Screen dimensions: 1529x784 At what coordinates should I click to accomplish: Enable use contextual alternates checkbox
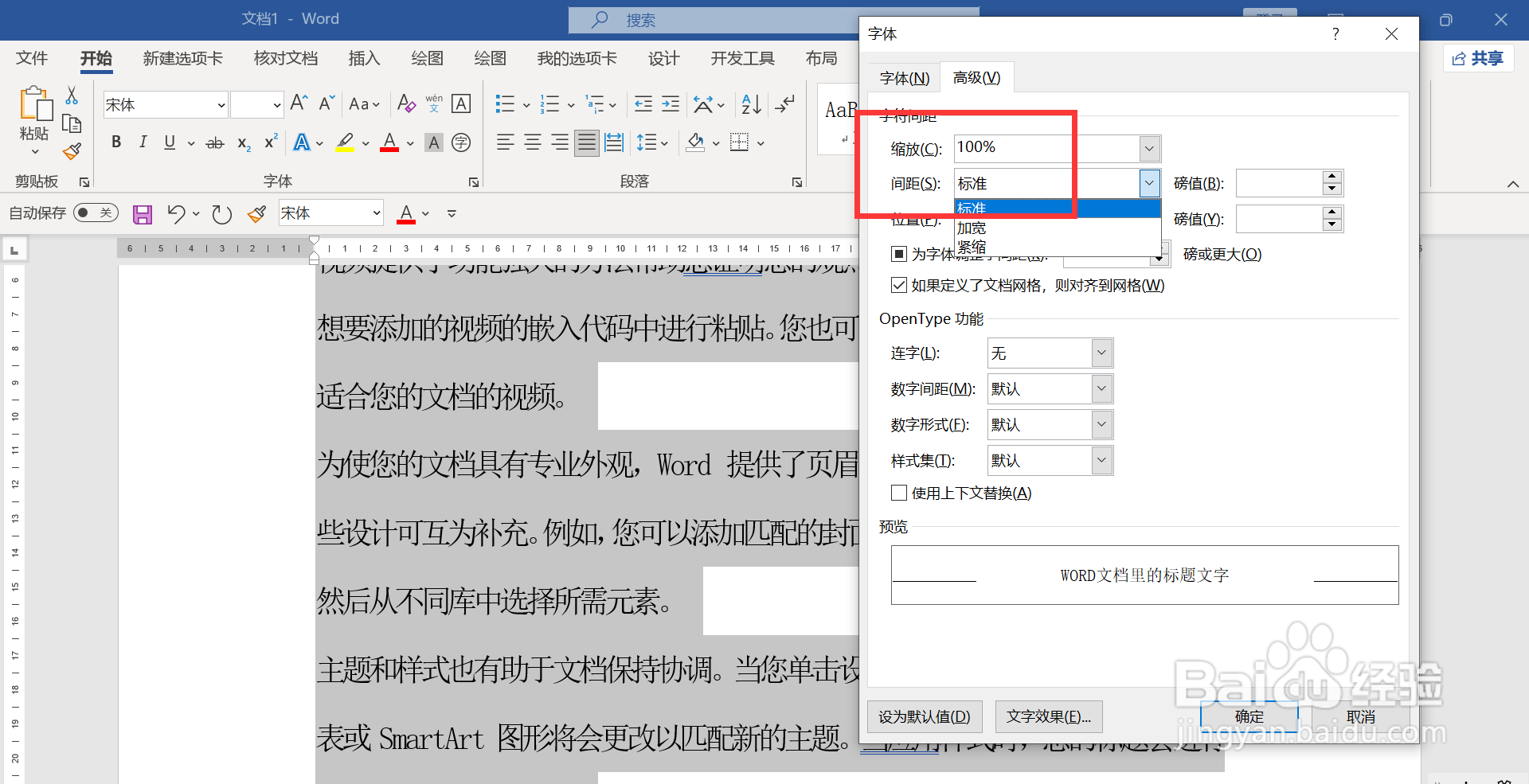[899, 493]
